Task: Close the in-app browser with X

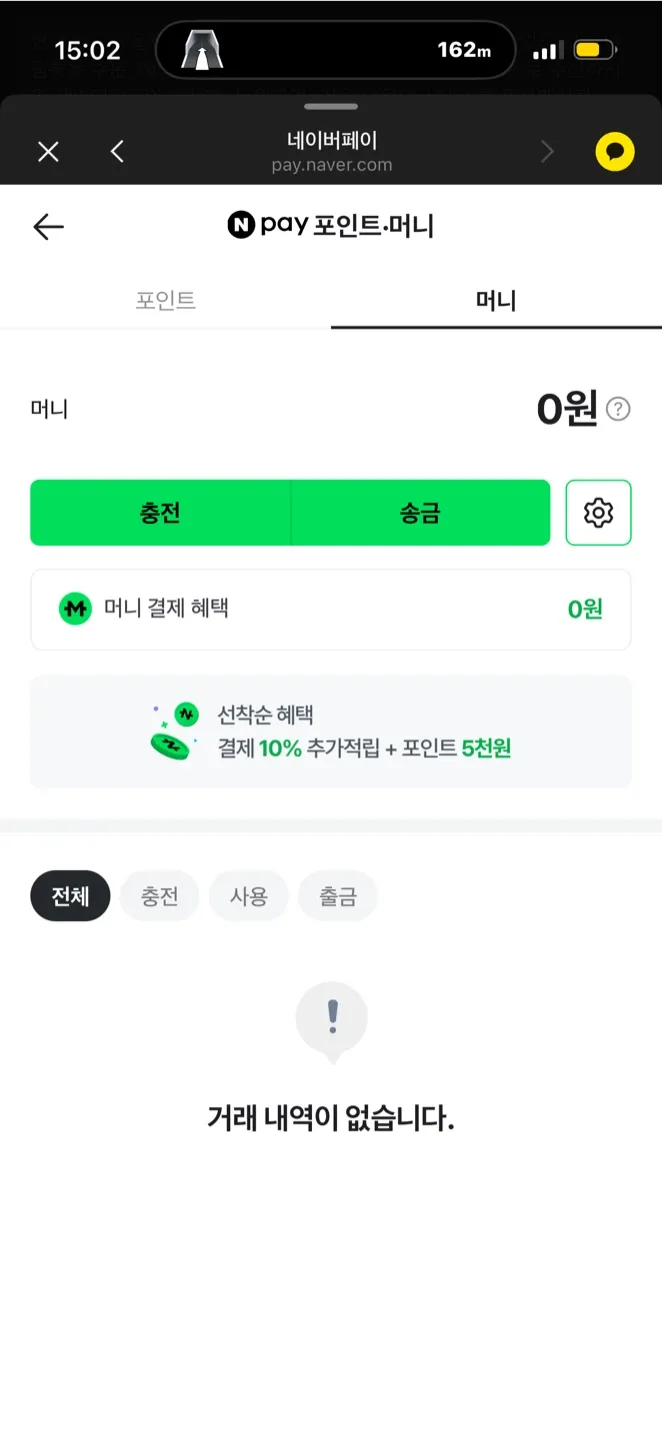Action: pyautogui.click(x=48, y=151)
